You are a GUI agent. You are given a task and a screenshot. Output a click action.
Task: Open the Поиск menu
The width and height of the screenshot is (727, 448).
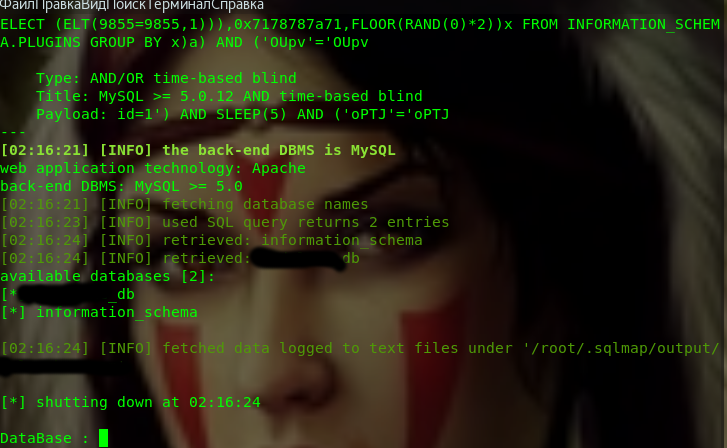coord(130,5)
